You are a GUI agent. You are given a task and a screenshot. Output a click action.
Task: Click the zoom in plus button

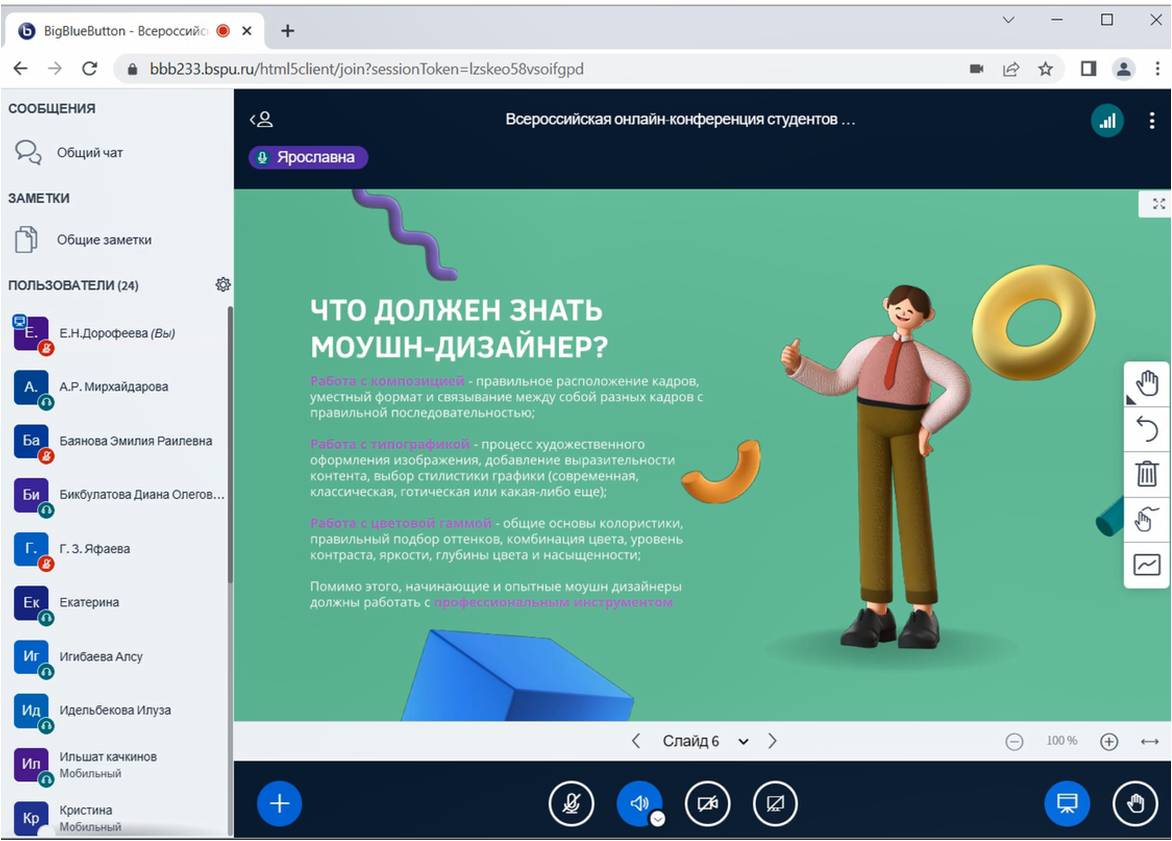[1108, 741]
